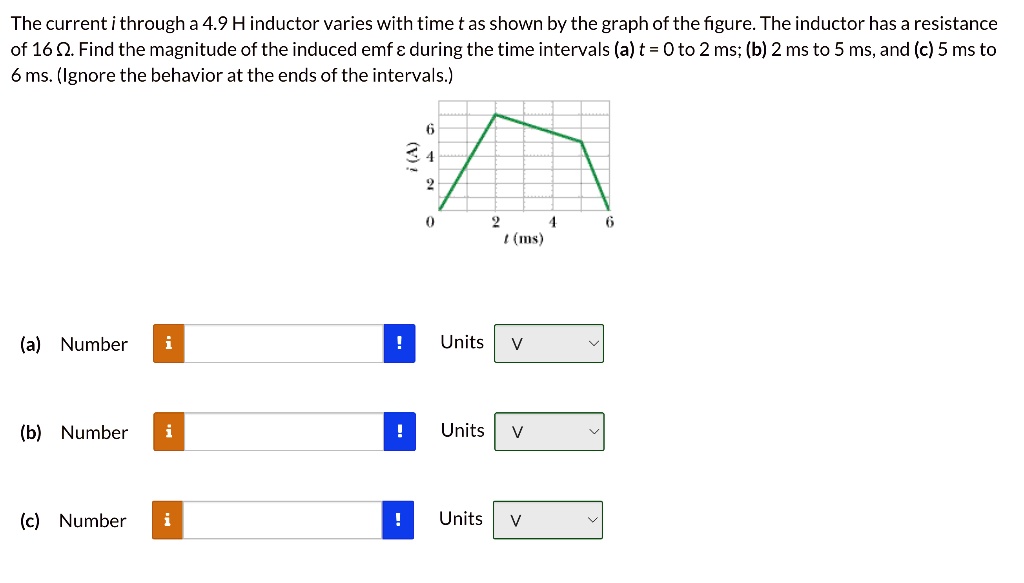Viewport: 1024px width, 583px height.
Task: Click the 'V' unit shown for part (a)
Action: tap(516, 344)
